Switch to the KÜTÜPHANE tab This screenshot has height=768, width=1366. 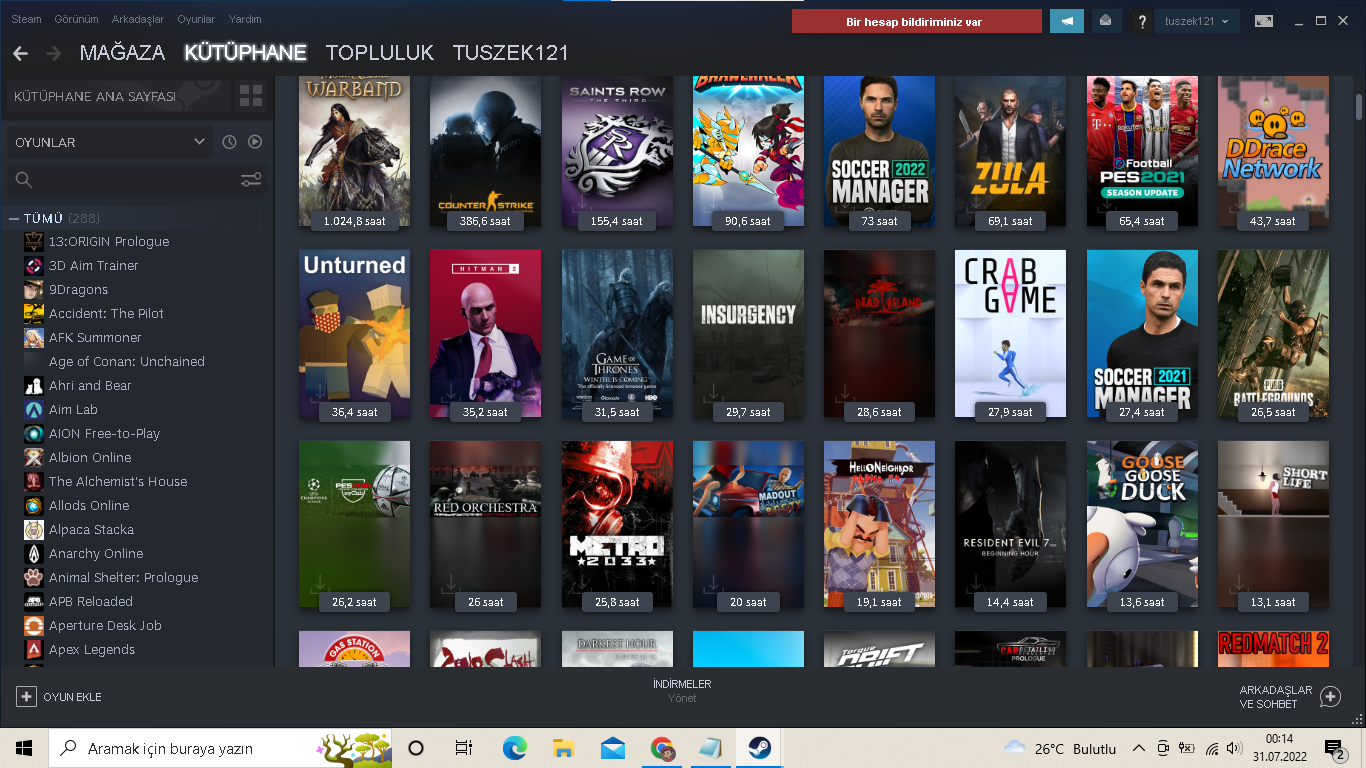[x=245, y=53]
